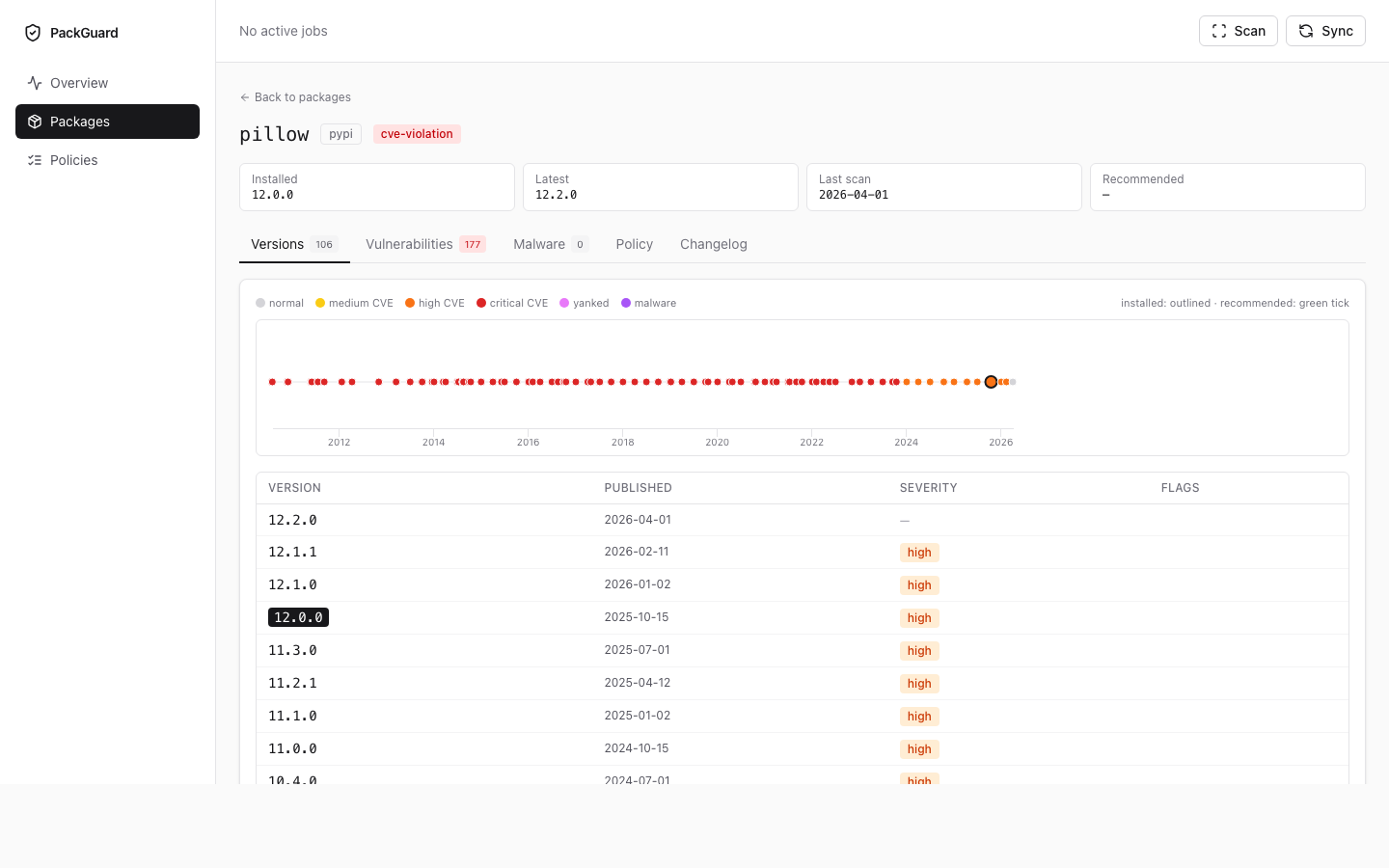Go back via Back to packages link

click(x=295, y=97)
